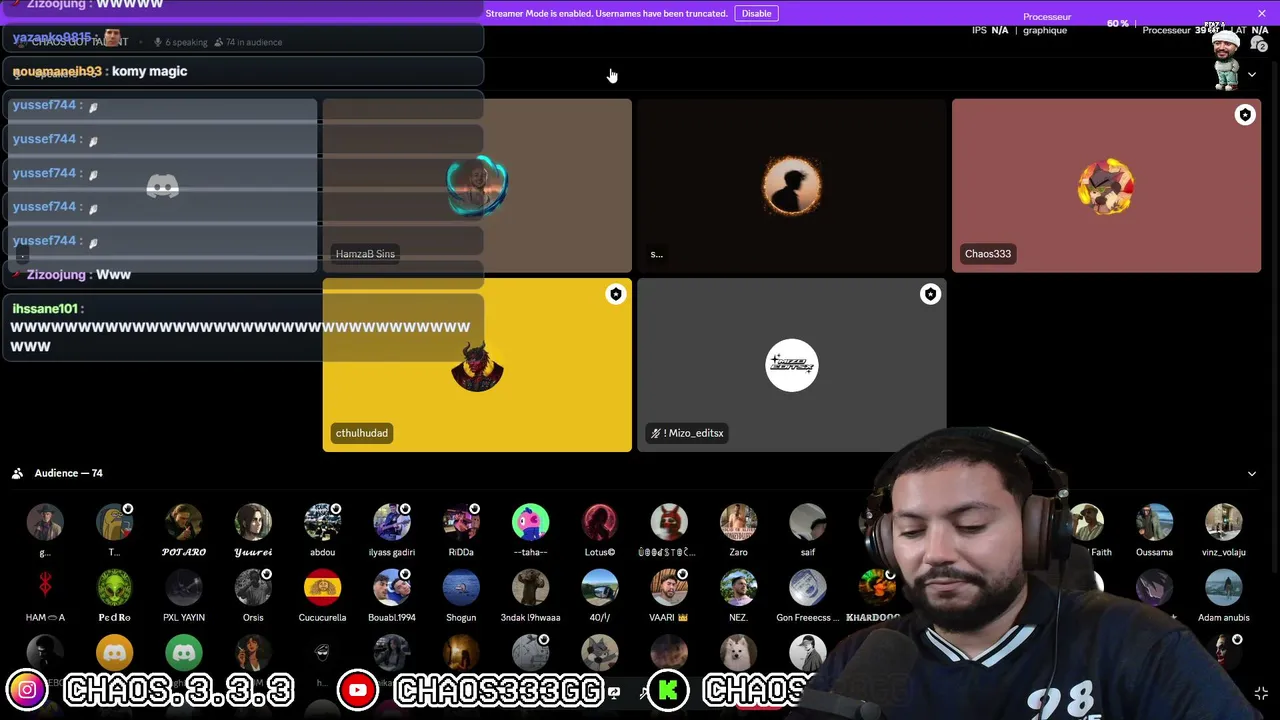Click the moderator badge on the Chaos333 tile
This screenshot has width=1280, height=720.
[x=1245, y=115]
